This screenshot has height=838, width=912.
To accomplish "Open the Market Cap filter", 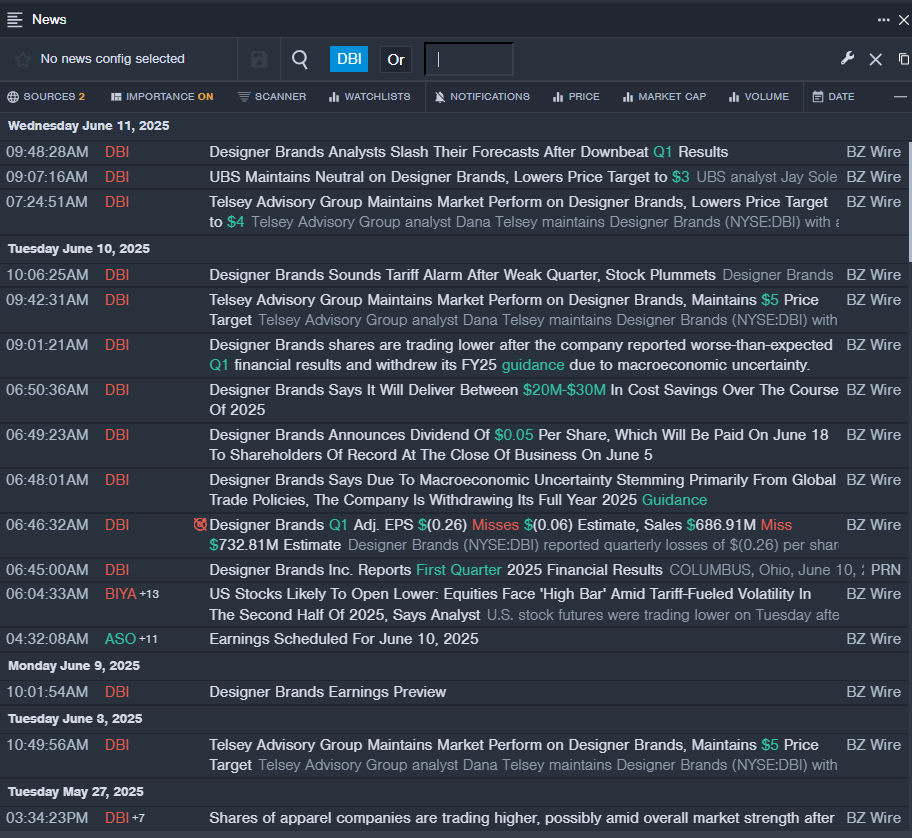I will coord(664,97).
